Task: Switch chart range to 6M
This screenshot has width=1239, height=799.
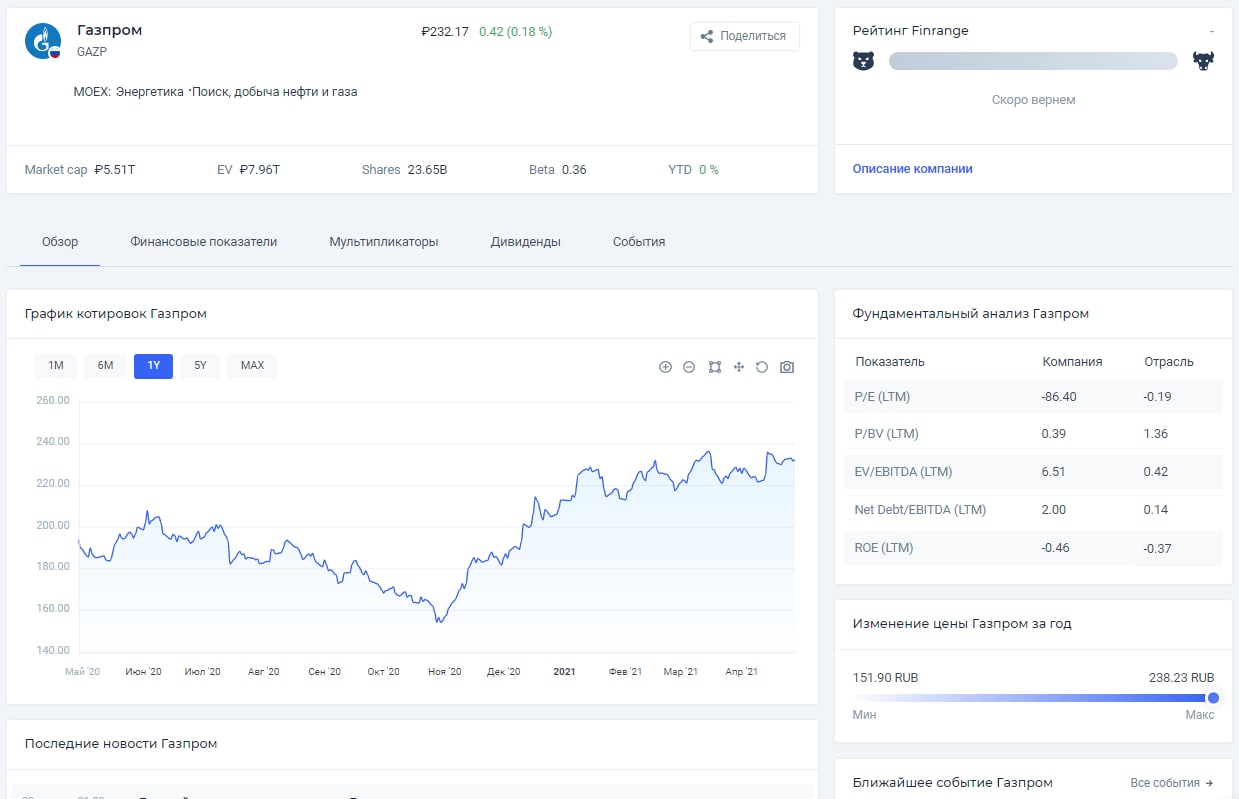Action: (x=105, y=366)
